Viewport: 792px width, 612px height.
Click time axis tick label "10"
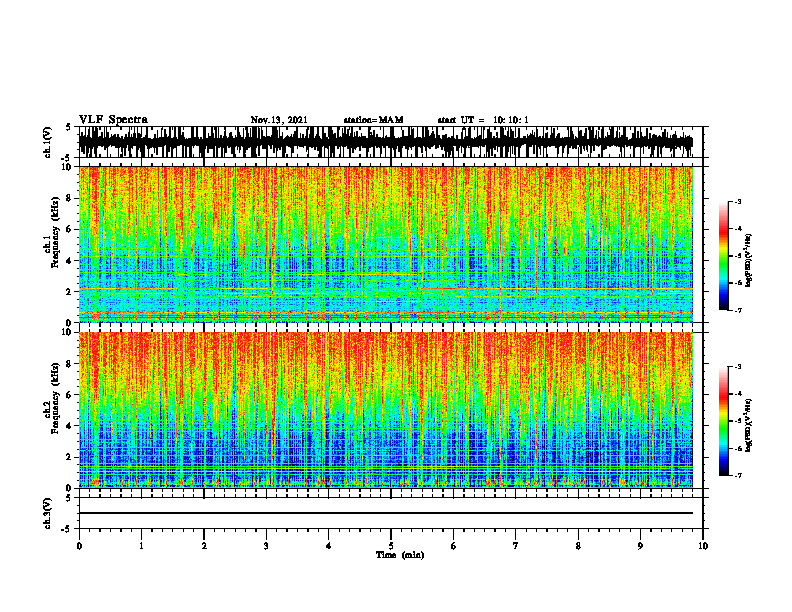coord(703,546)
